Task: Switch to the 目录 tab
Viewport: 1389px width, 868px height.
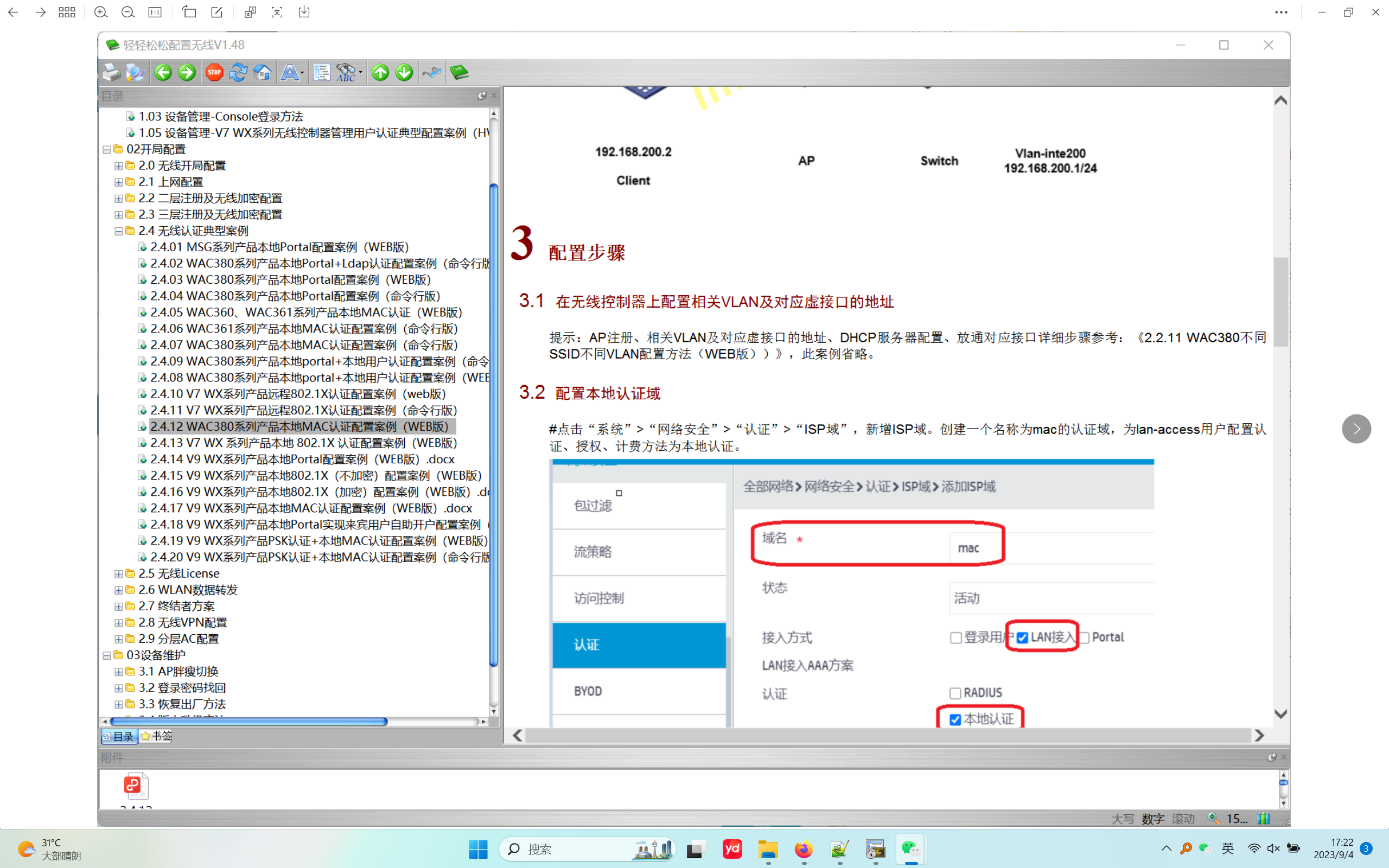Action: [x=118, y=736]
